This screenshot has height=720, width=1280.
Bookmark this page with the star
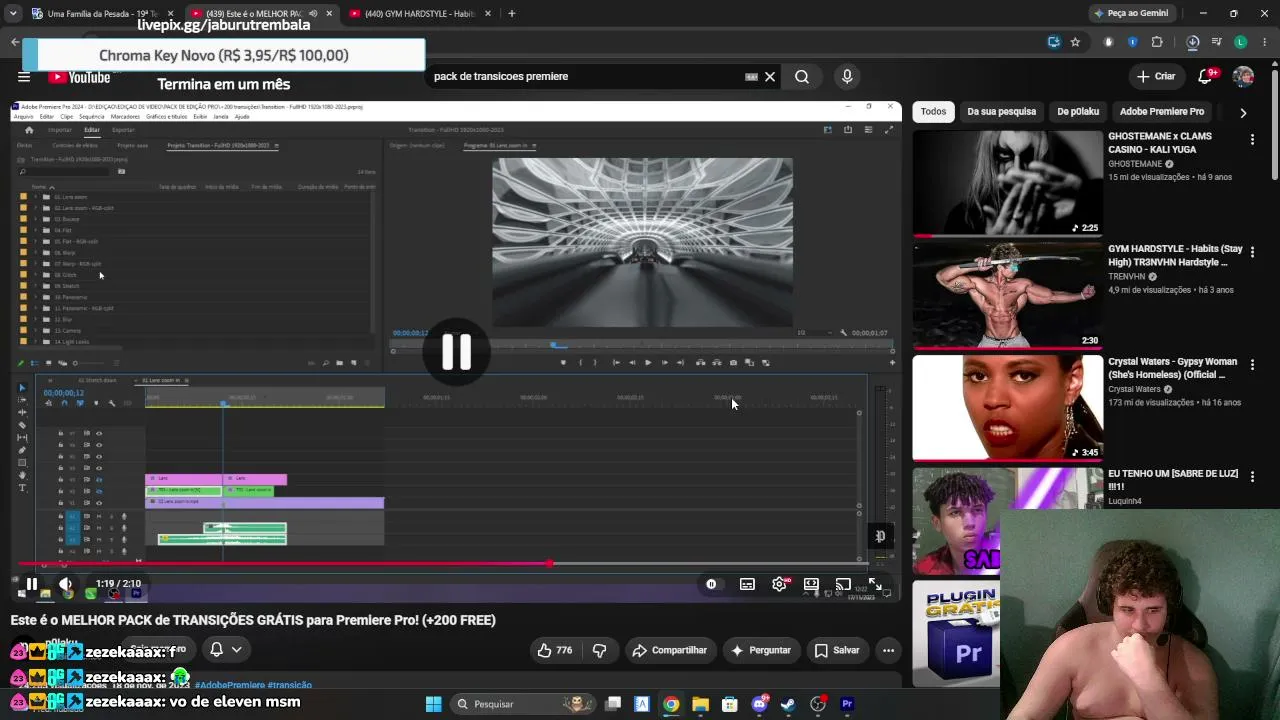coord(1075,42)
